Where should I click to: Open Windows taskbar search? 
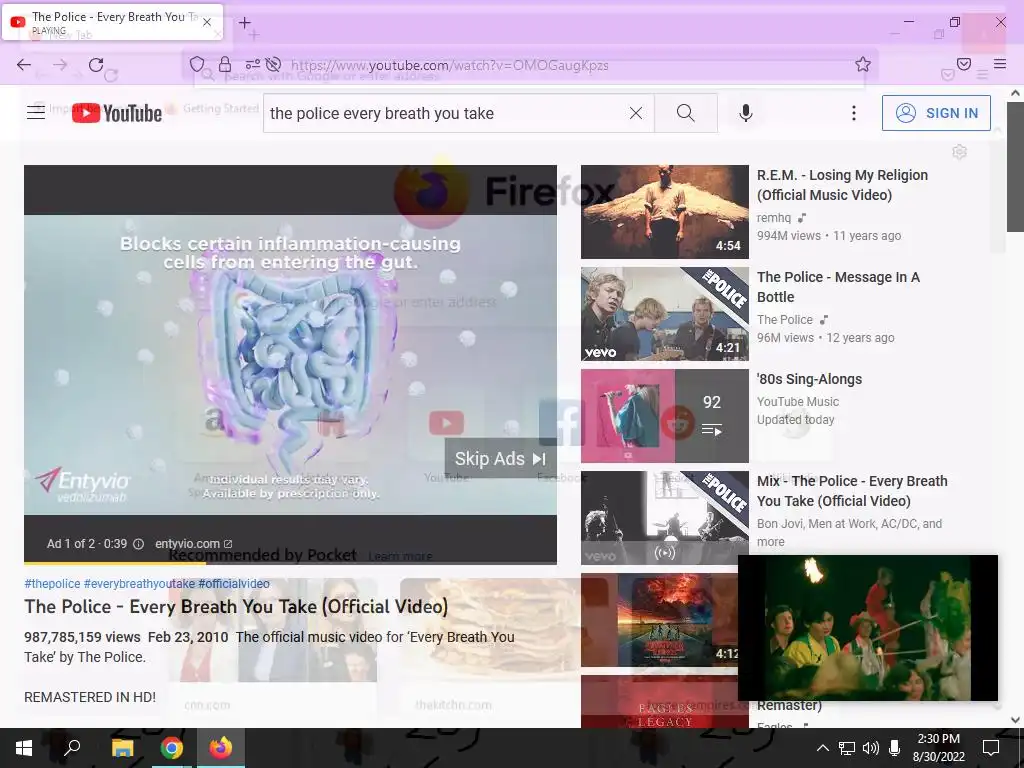72,748
